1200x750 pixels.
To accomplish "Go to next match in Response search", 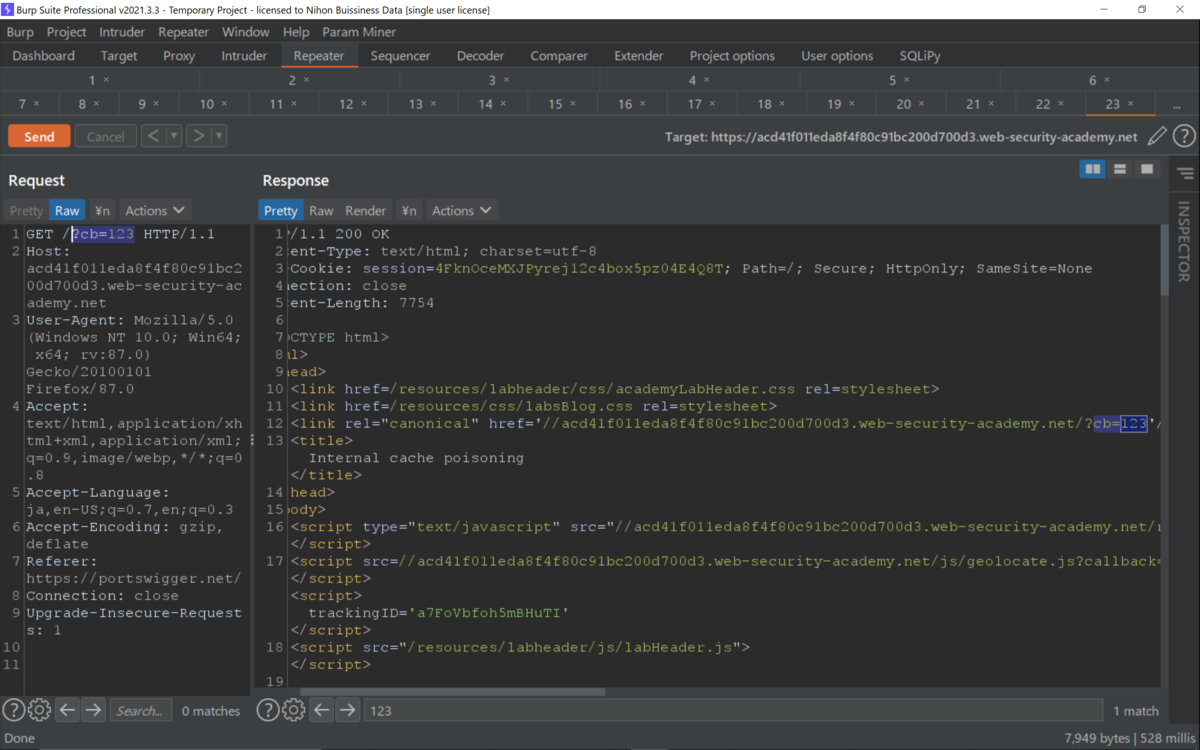I will (347, 710).
